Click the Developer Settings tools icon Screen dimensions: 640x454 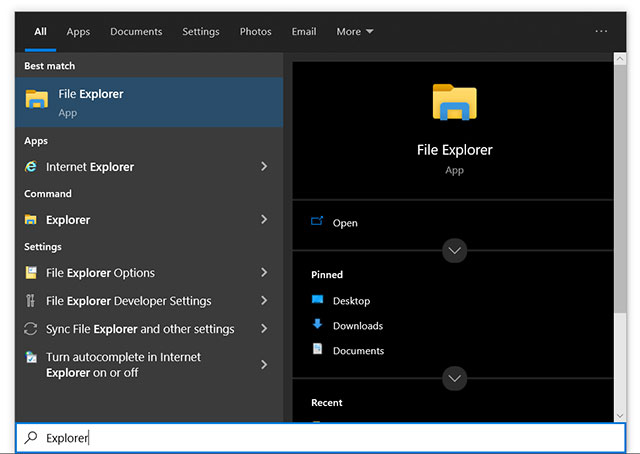(x=31, y=301)
